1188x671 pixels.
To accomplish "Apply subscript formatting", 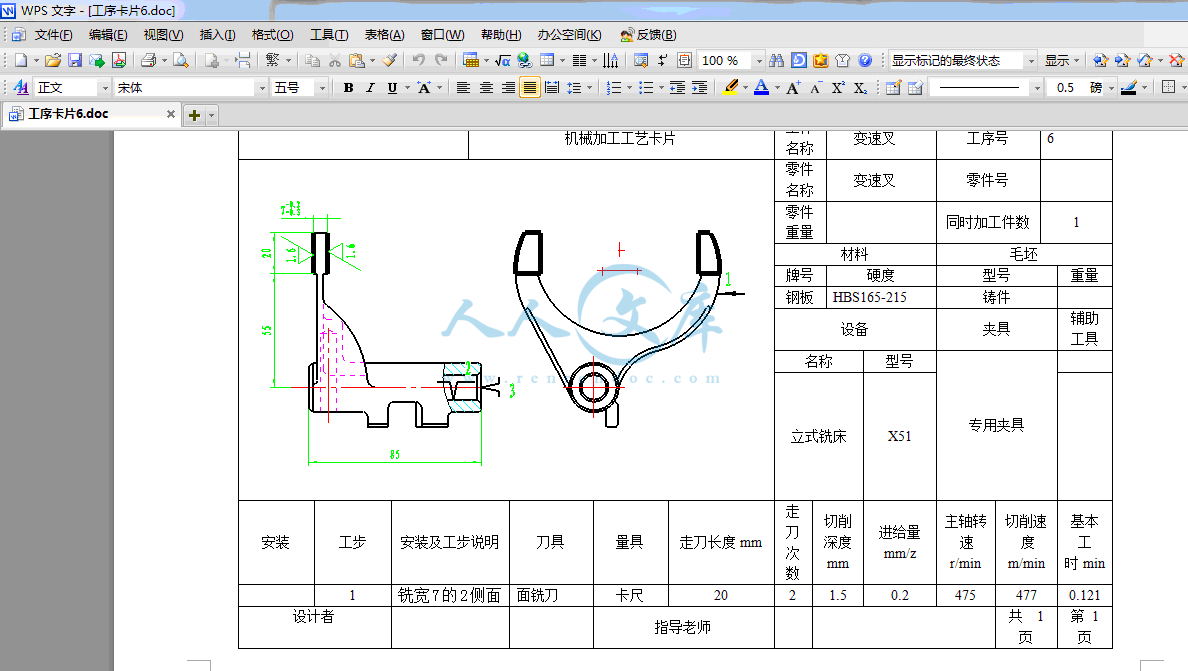I will click(x=860, y=88).
